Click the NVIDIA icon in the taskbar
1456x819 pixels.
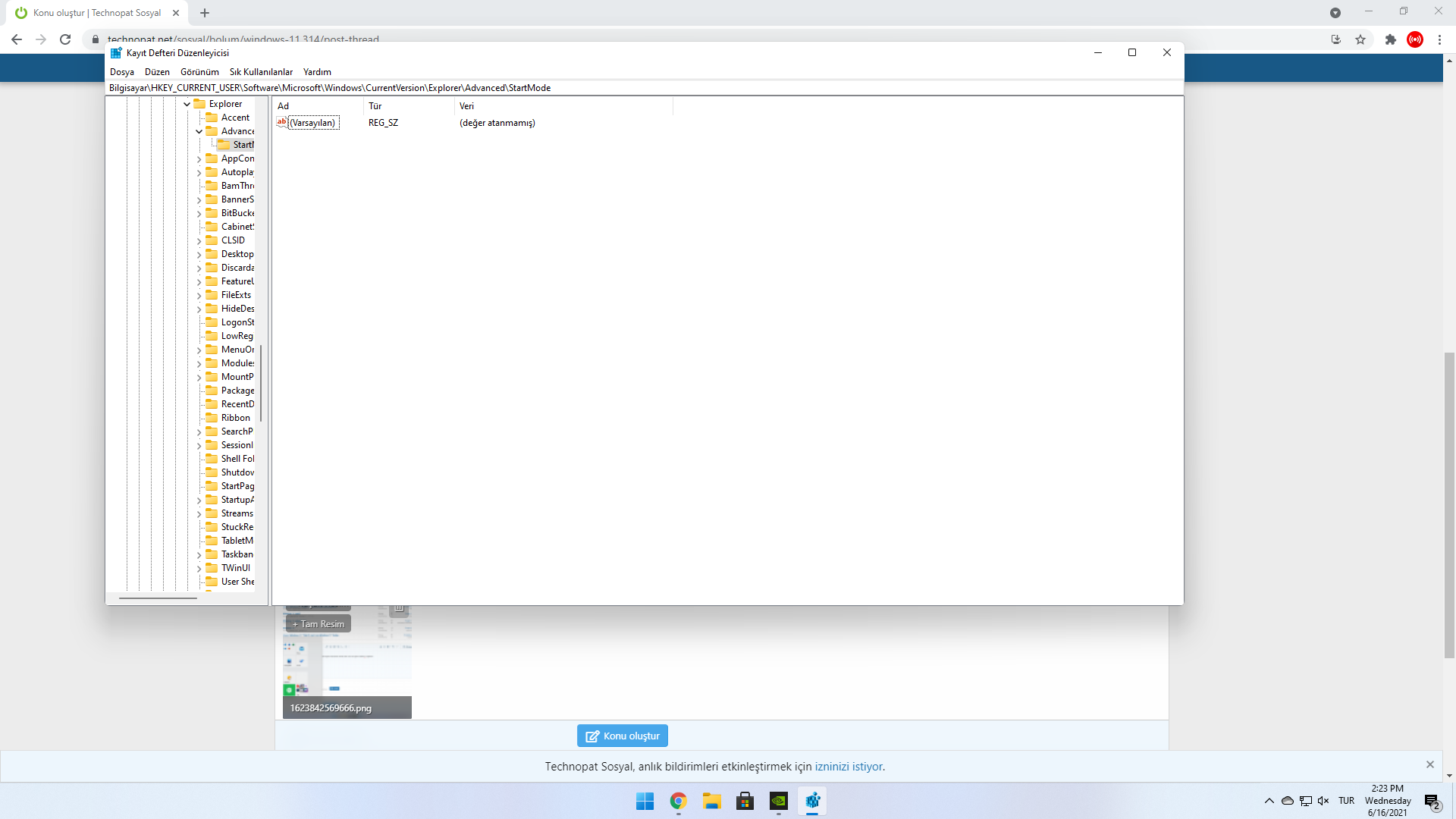coord(779,801)
